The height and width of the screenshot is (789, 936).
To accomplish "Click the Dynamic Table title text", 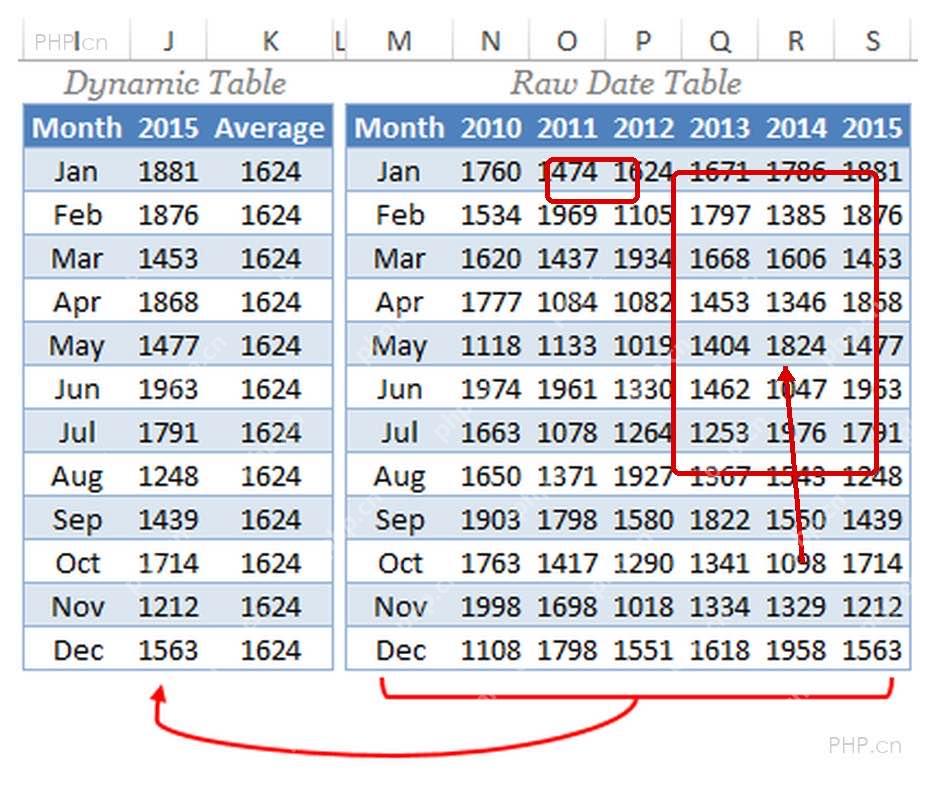I will [x=175, y=83].
